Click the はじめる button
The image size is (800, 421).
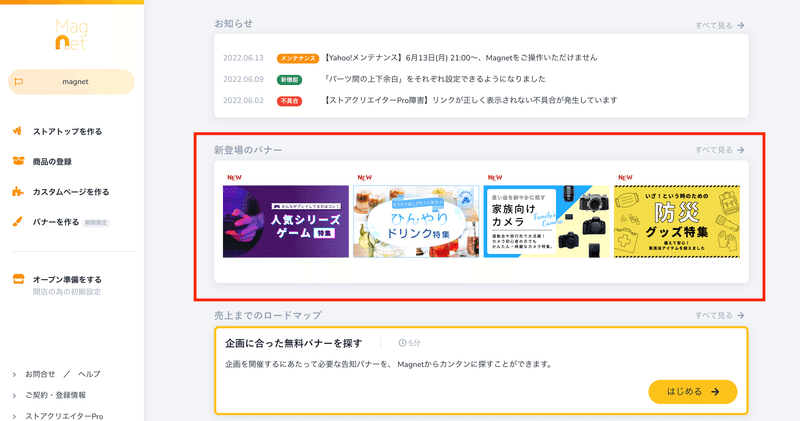coord(692,391)
